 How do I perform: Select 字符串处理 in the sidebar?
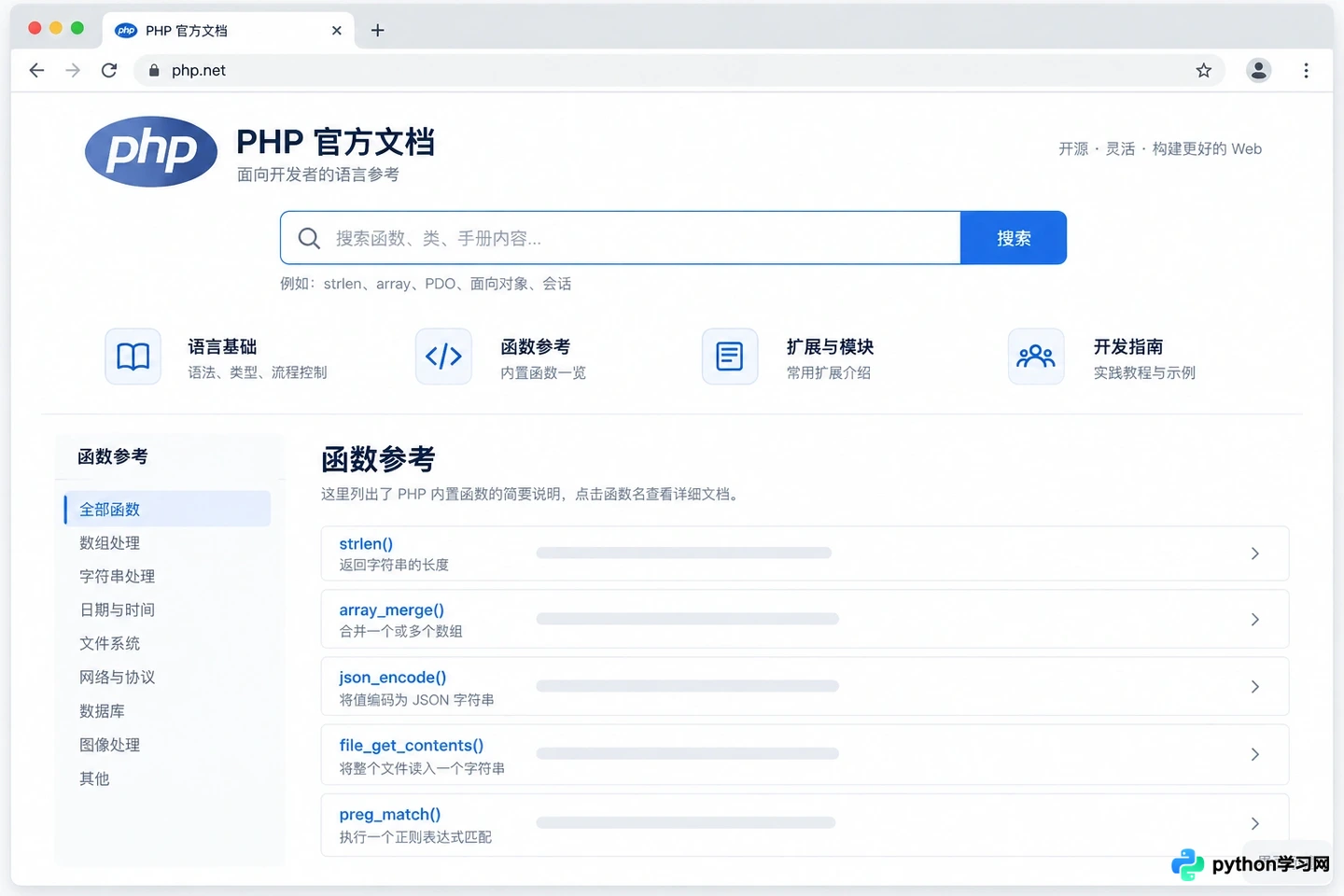click(x=117, y=576)
